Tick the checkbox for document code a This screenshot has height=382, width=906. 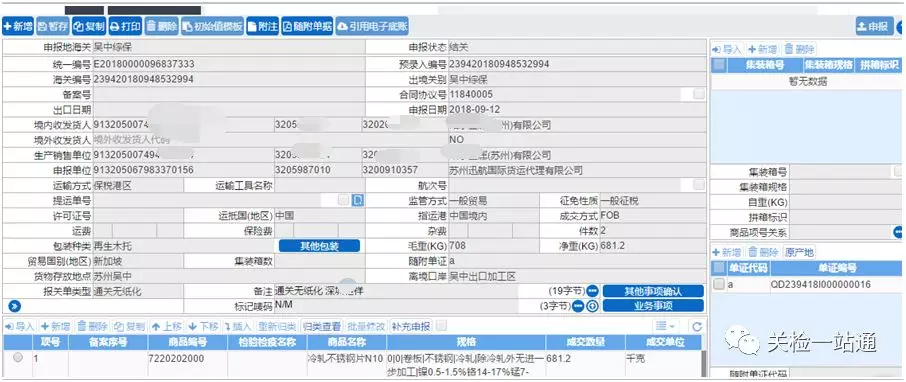click(719, 284)
